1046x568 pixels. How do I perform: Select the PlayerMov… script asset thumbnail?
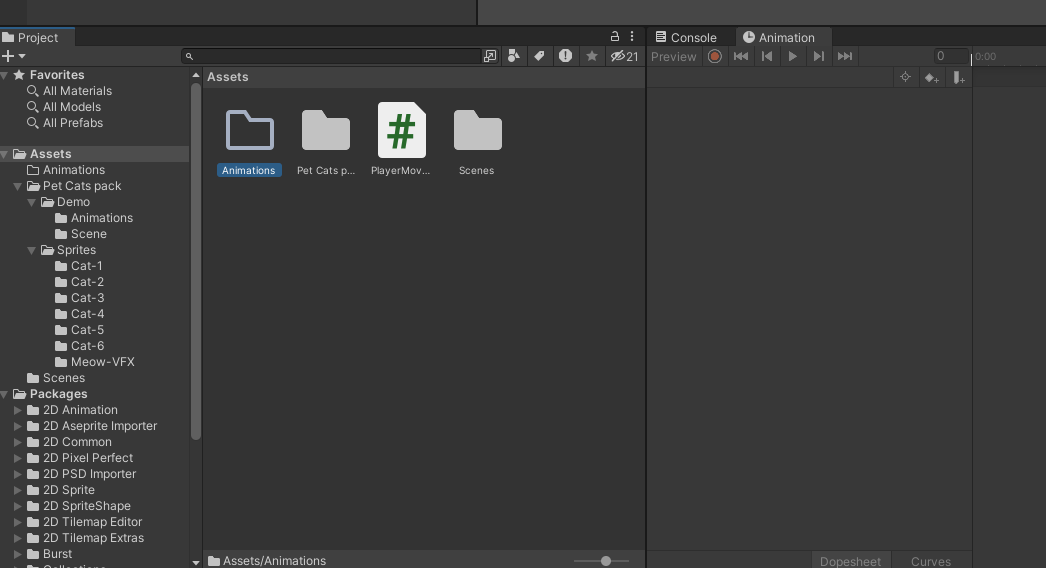tap(401, 131)
